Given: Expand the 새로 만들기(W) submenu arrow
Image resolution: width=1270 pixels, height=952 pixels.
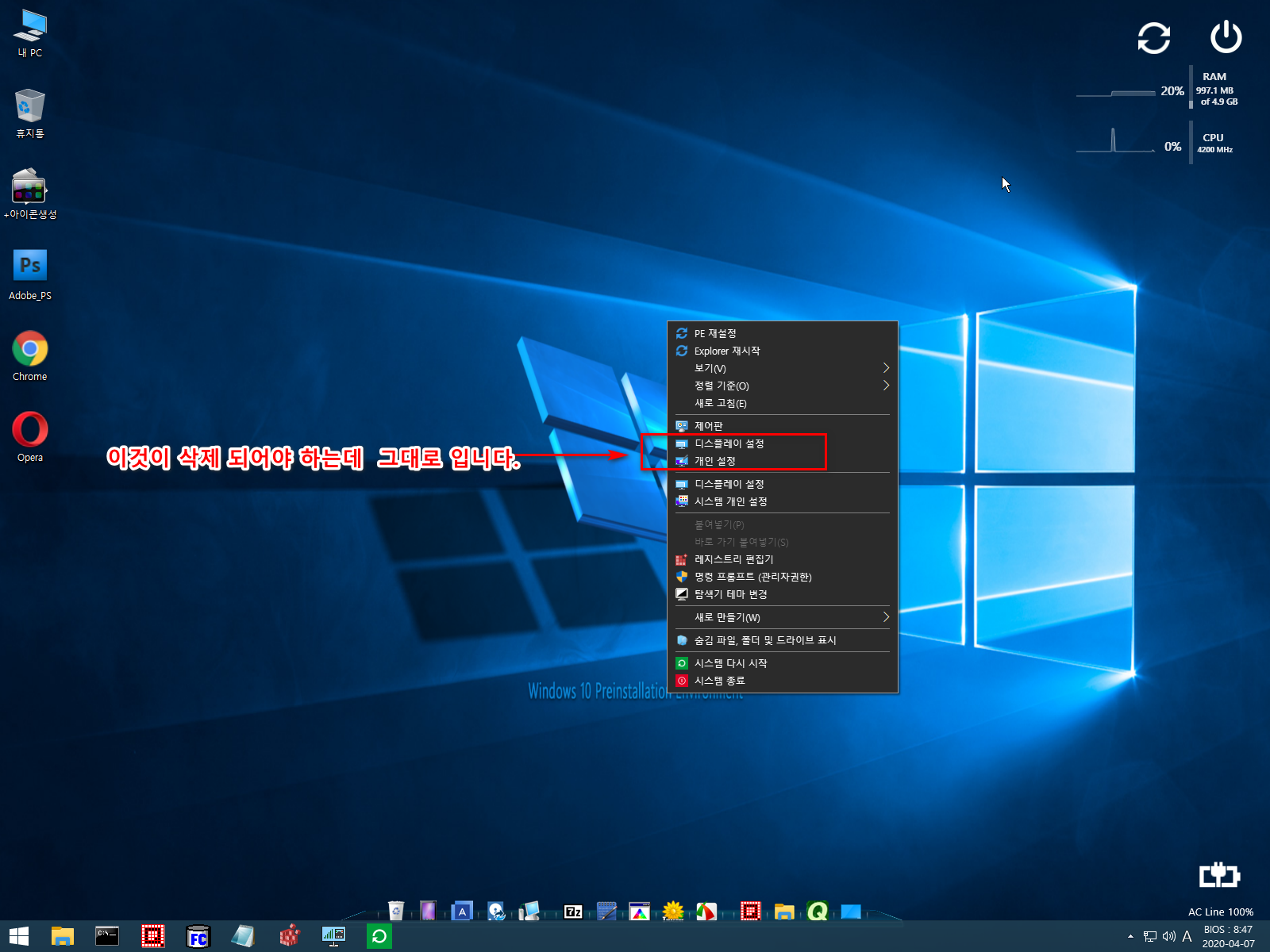Looking at the screenshot, I should tap(886, 617).
